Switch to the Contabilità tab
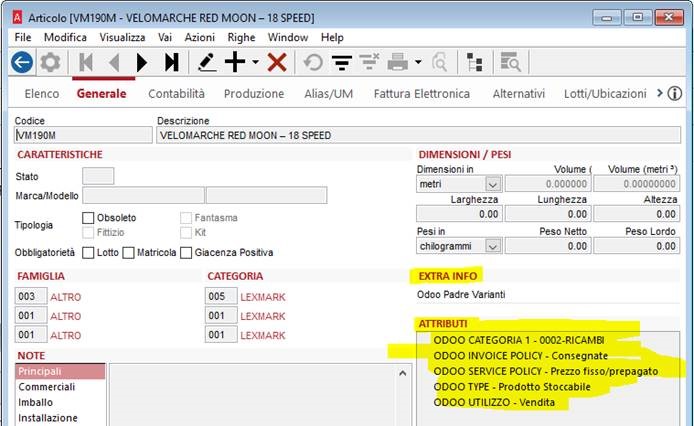This screenshot has height=426, width=694. [x=176, y=94]
